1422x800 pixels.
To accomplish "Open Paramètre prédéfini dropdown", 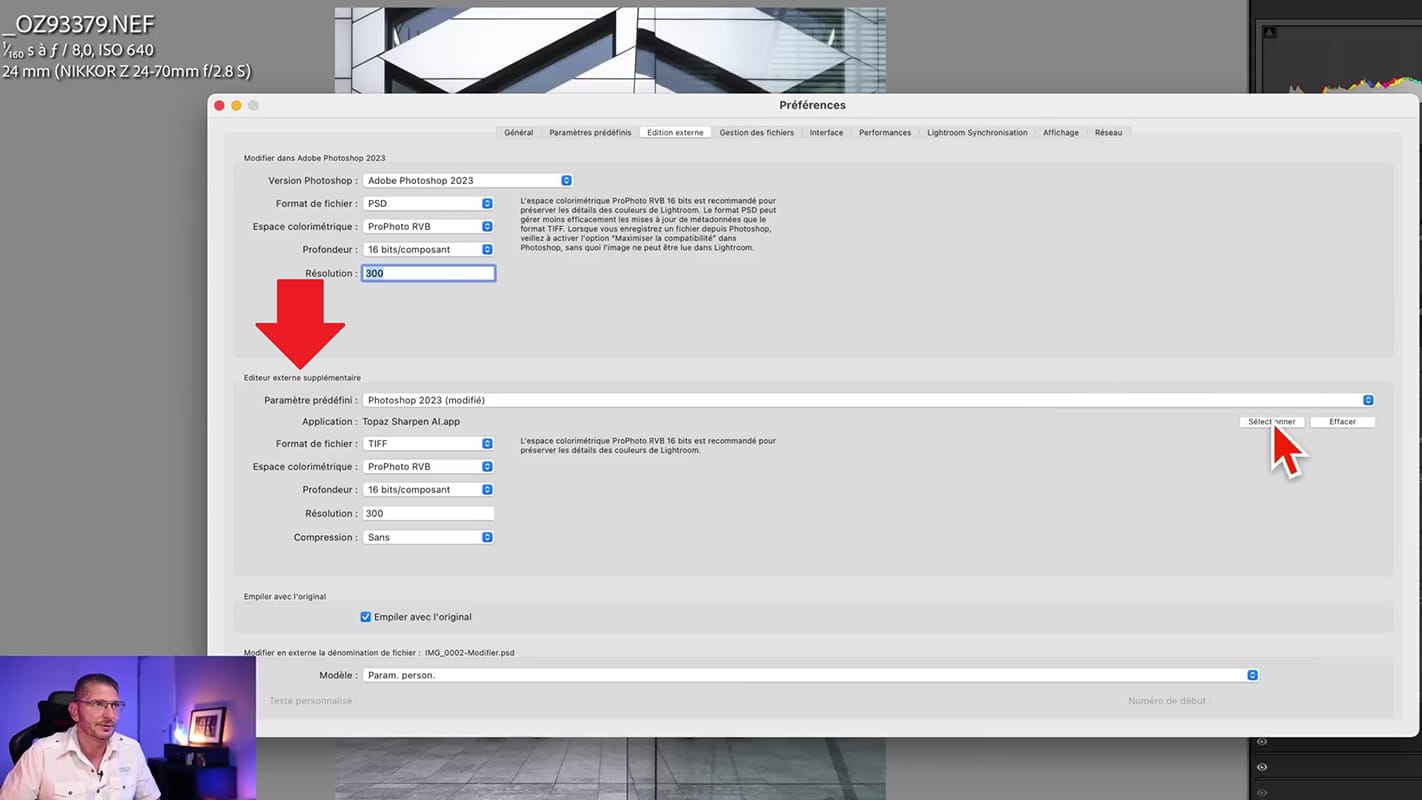I will click(x=868, y=400).
